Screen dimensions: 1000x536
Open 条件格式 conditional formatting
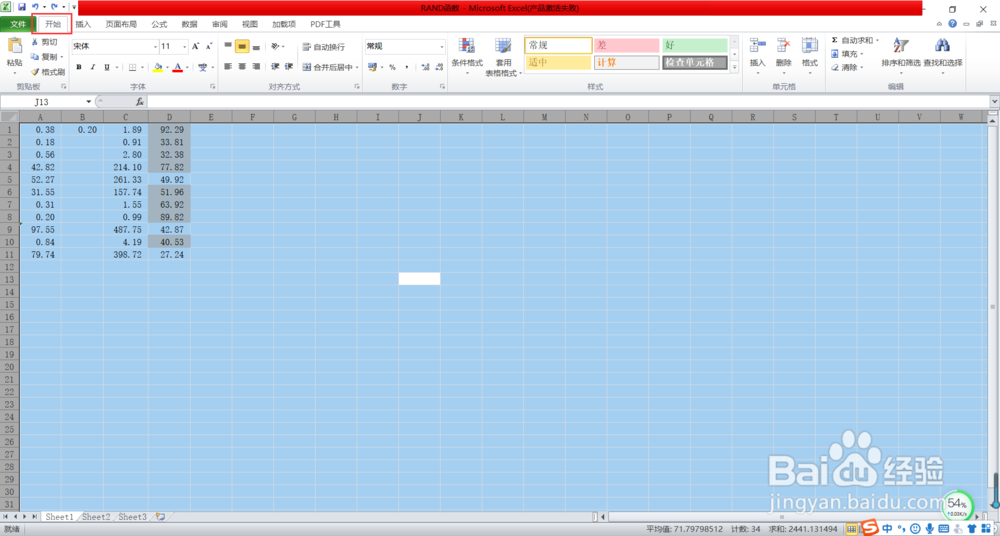pos(467,57)
